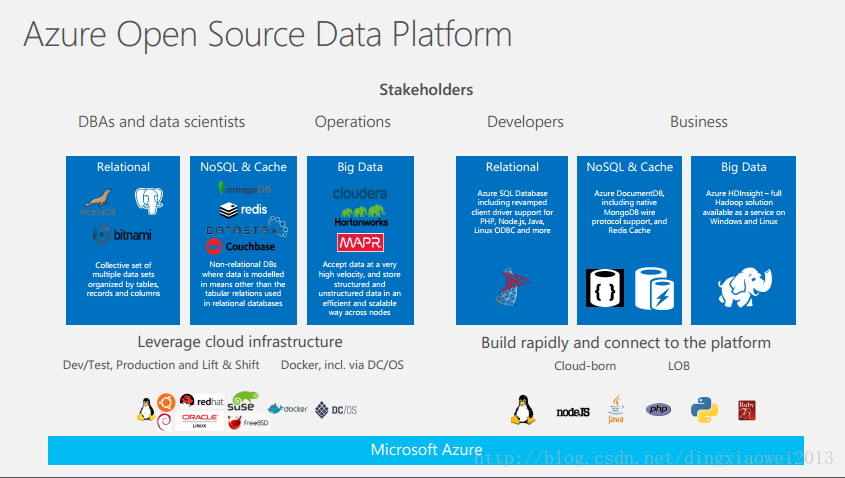The height and width of the screenshot is (478, 845).
Task: Click the 'Azure Open Source Data Platform' title
Action: 268,34
